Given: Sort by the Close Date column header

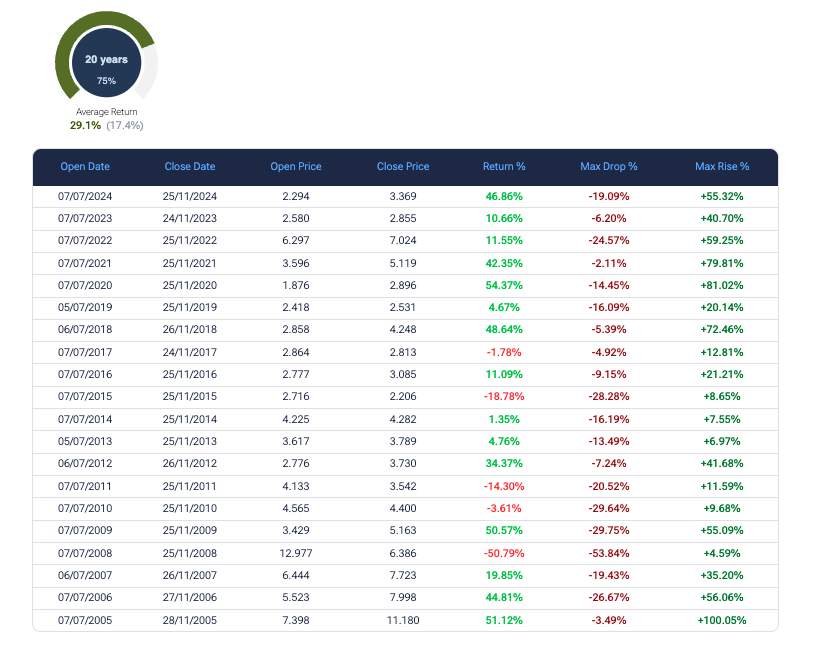Looking at the screenshot, I should tap(190, 166).
